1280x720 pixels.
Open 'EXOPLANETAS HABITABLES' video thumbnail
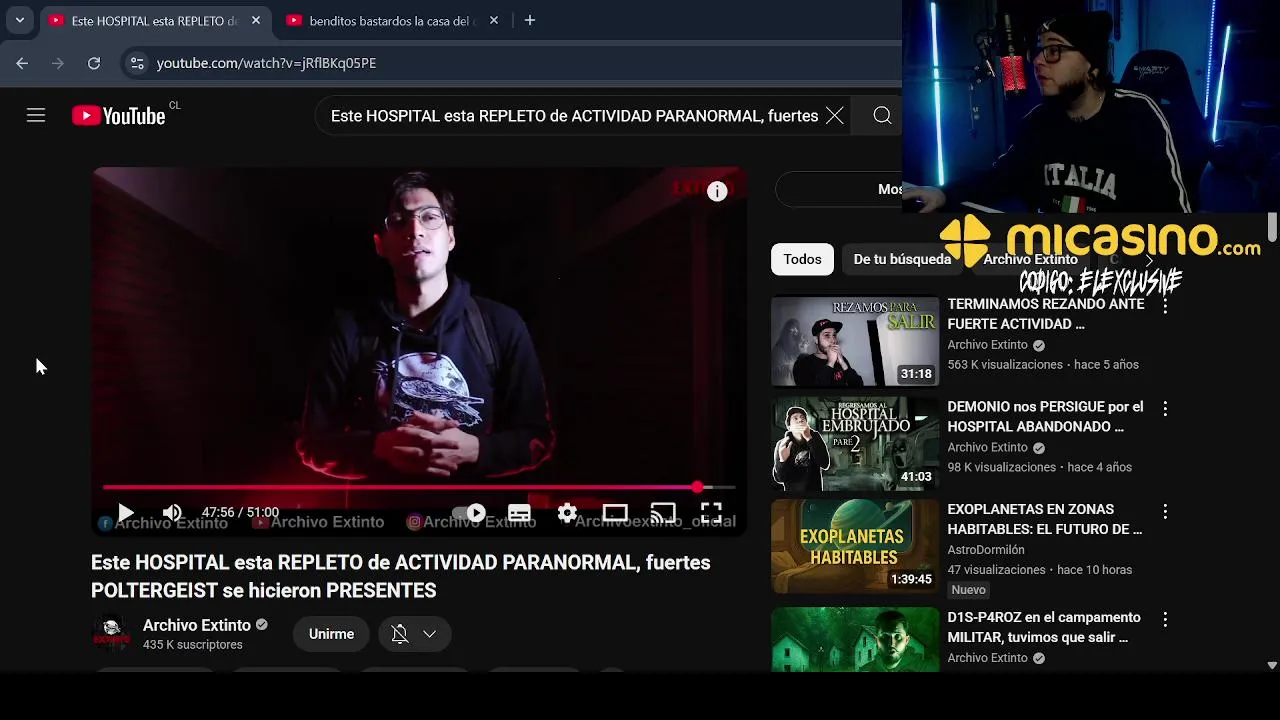(855, 546)
